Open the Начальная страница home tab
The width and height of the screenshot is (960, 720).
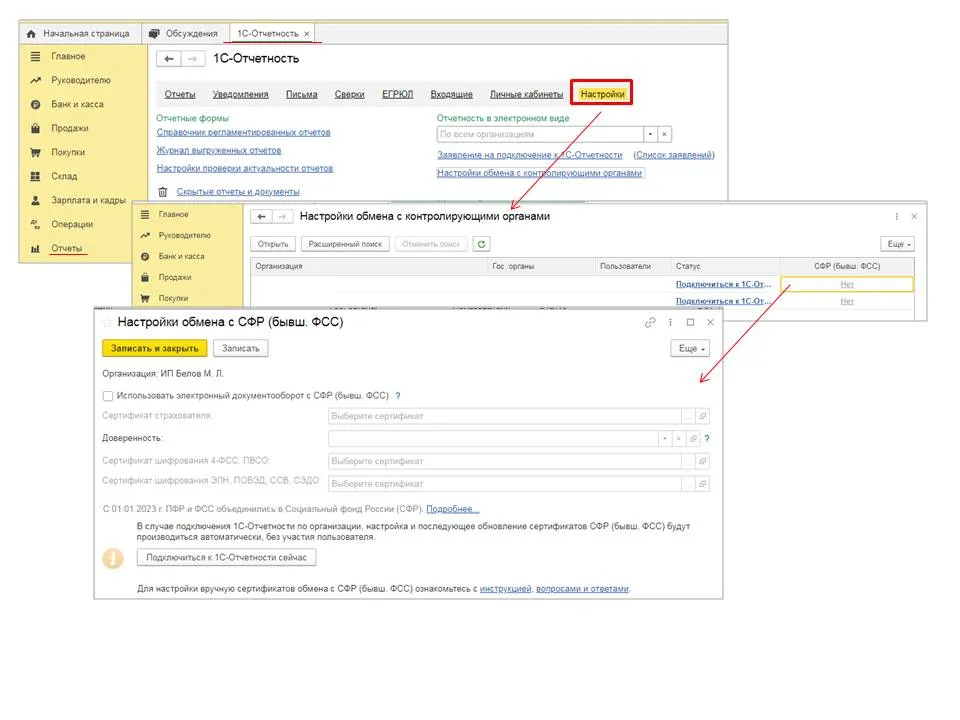[x=78, y=34]
